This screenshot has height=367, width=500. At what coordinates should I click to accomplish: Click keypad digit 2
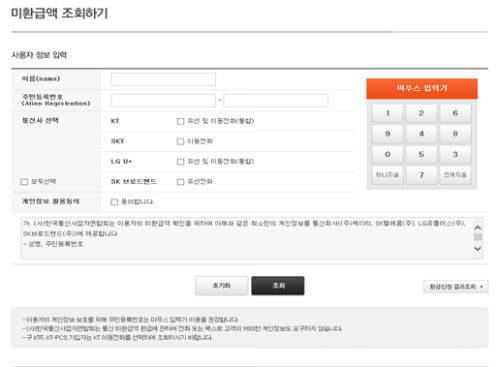tap(421, 113)
